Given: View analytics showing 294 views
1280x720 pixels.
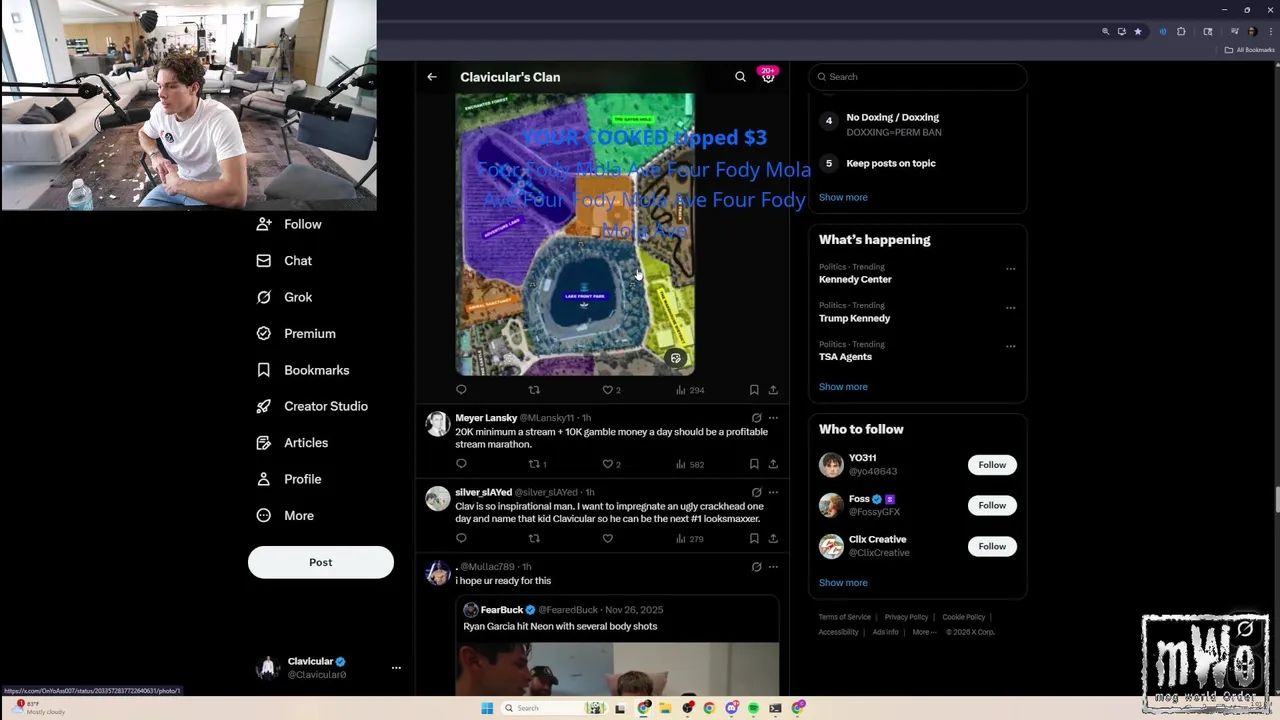Looking at the screenshot, I should (690, 390).
